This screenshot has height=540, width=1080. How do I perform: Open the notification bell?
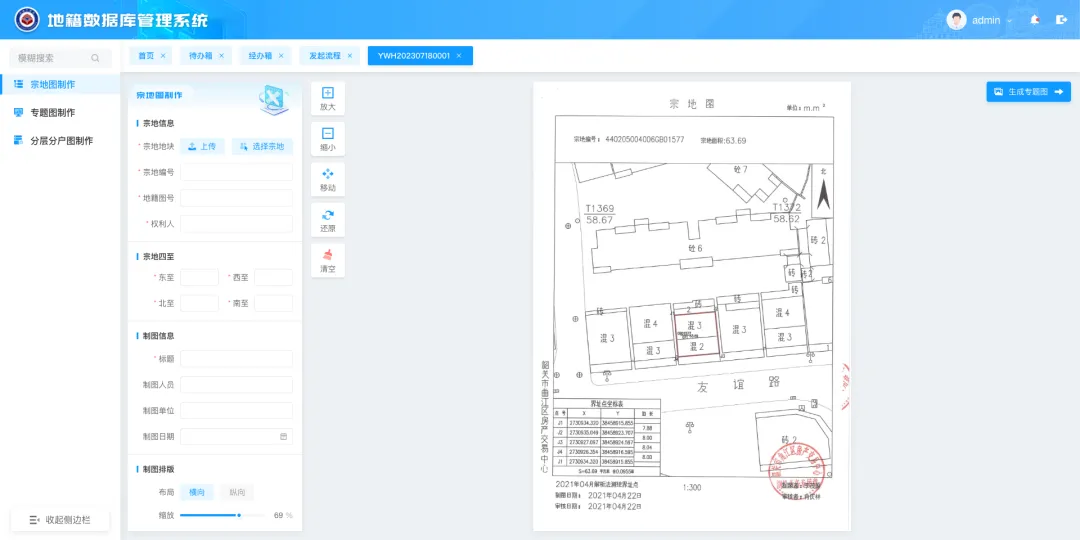tap(1034, 20)
